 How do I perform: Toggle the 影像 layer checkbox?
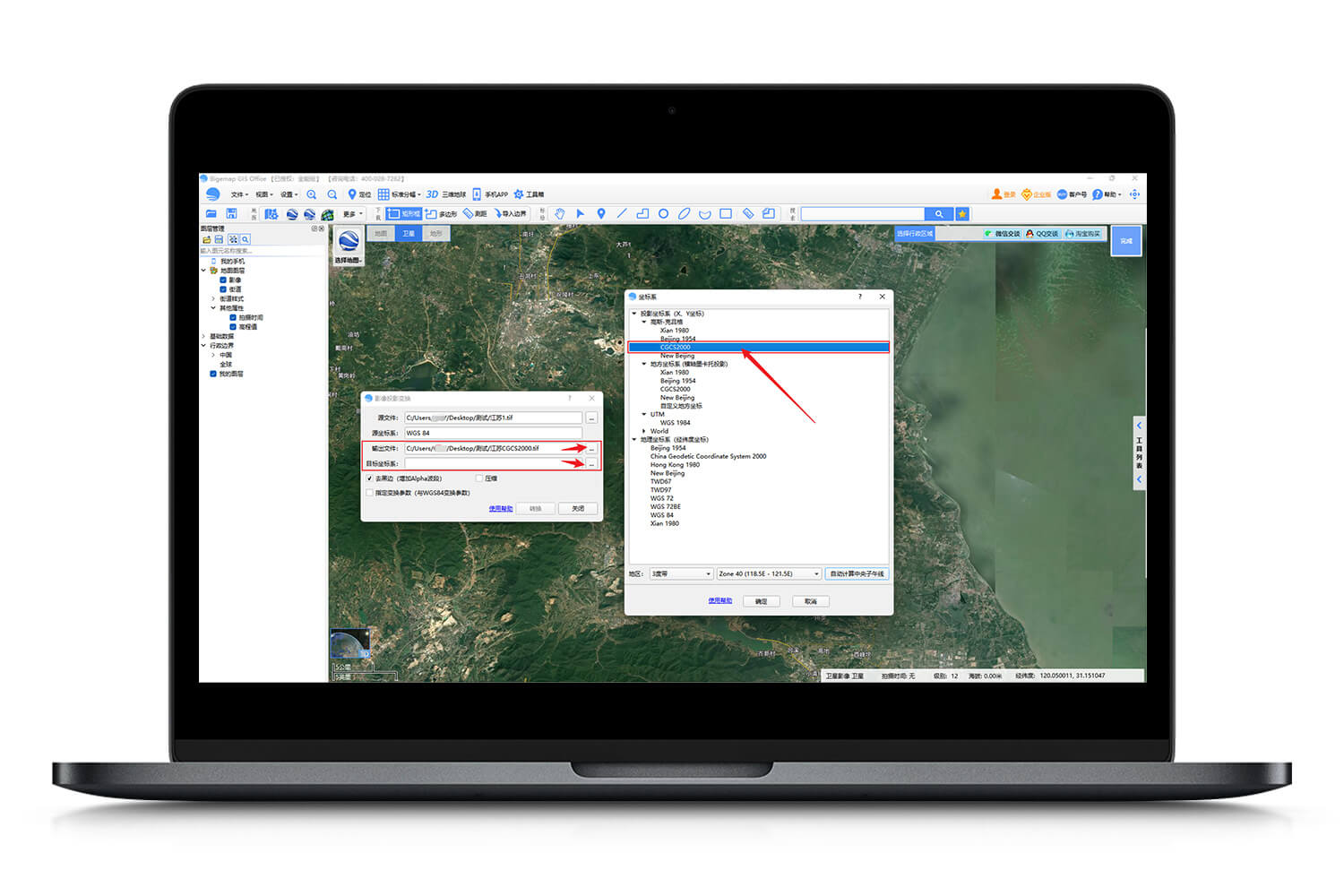coord(223,280)
